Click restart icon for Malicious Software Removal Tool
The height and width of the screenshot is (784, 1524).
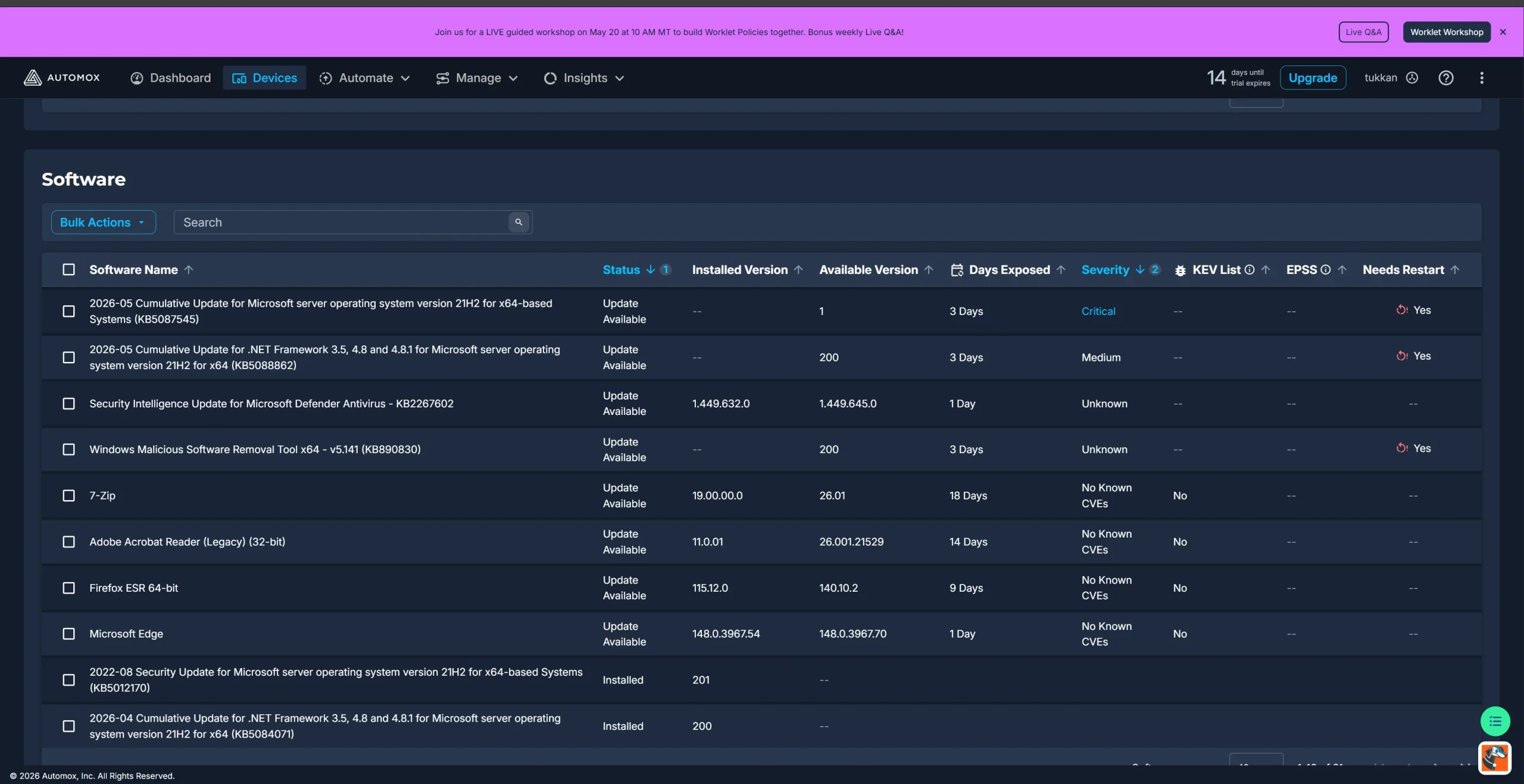(x=1402, y=448)
